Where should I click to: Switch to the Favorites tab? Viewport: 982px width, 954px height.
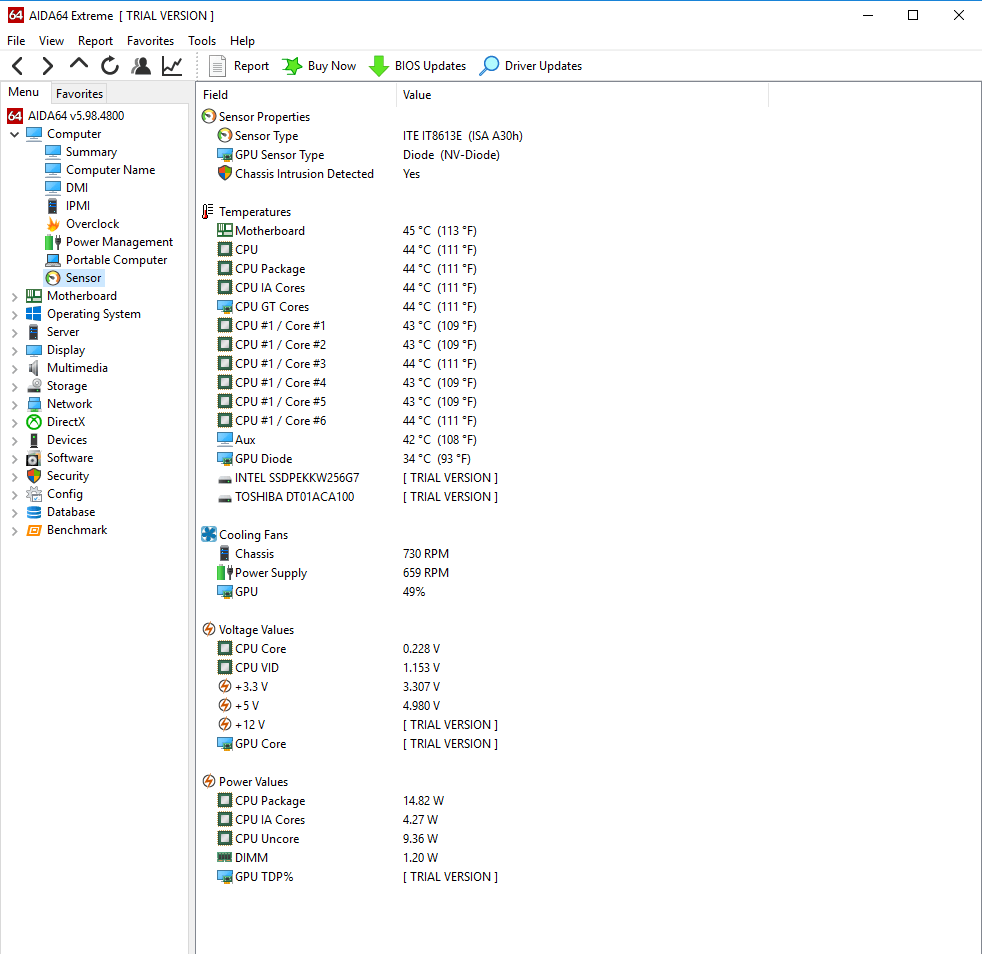[79, 93]
